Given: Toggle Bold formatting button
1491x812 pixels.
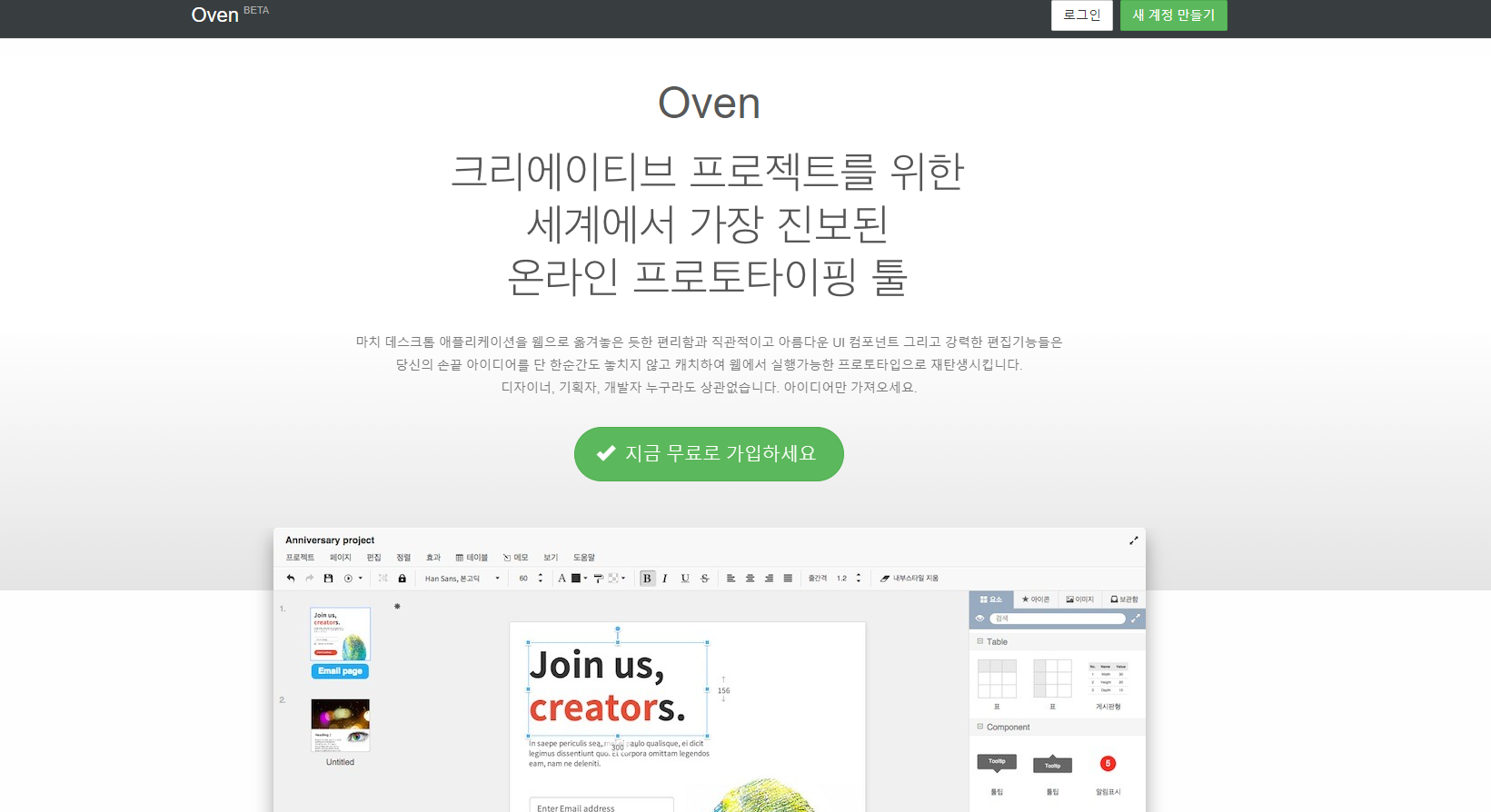Looking at the screenshot, I should pyautogui.click(x=647, y=579).
